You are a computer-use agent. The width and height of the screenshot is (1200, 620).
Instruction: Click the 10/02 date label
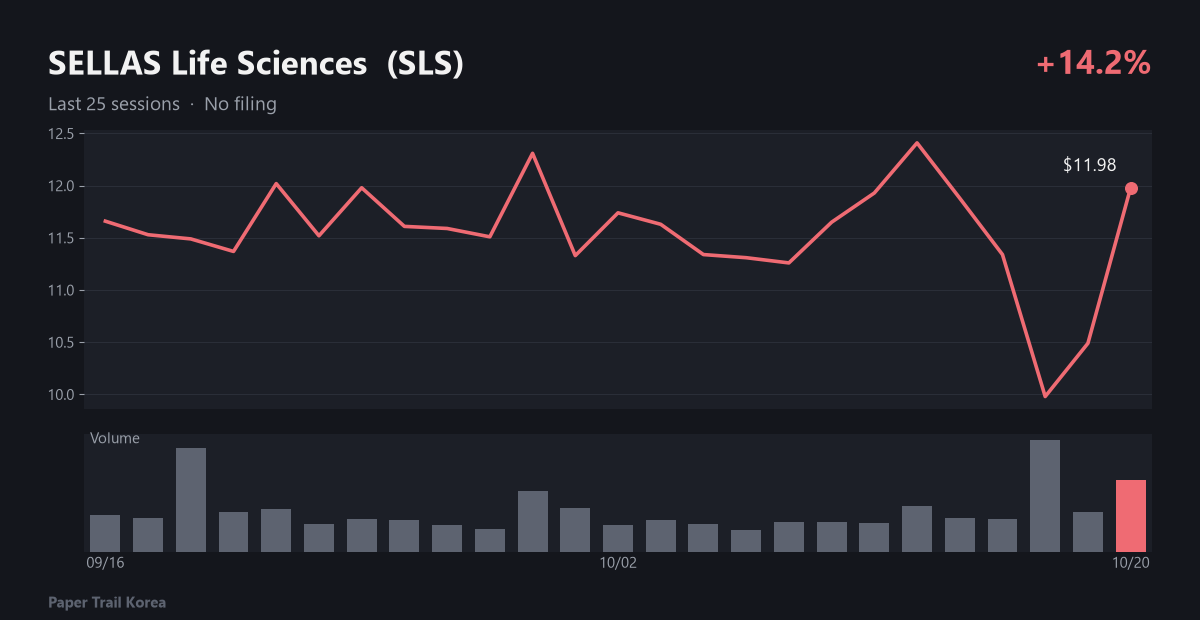(x=618, y=563)
